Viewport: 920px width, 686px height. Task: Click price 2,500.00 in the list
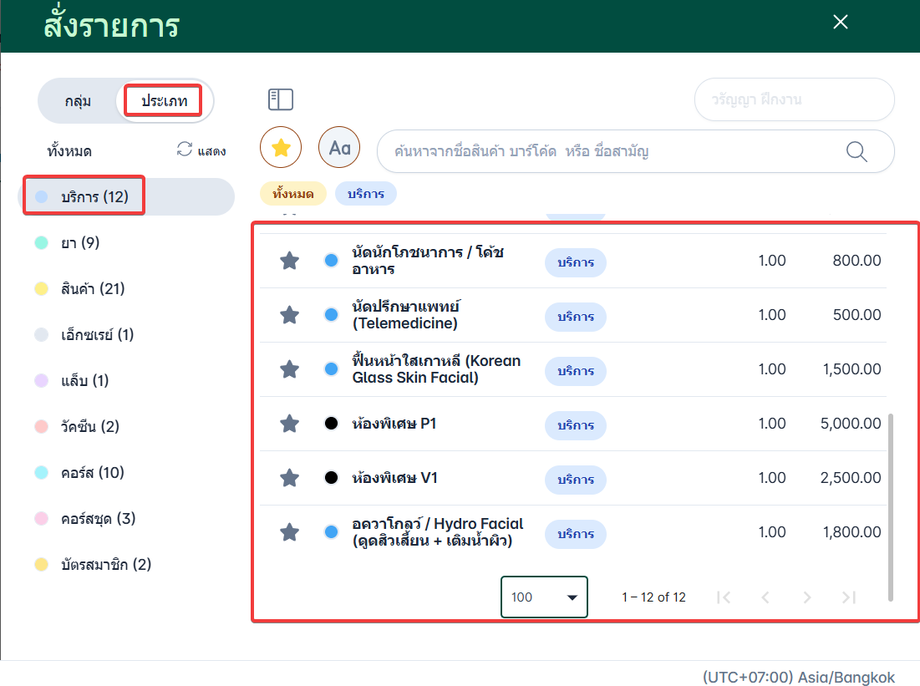pos(851,478)
